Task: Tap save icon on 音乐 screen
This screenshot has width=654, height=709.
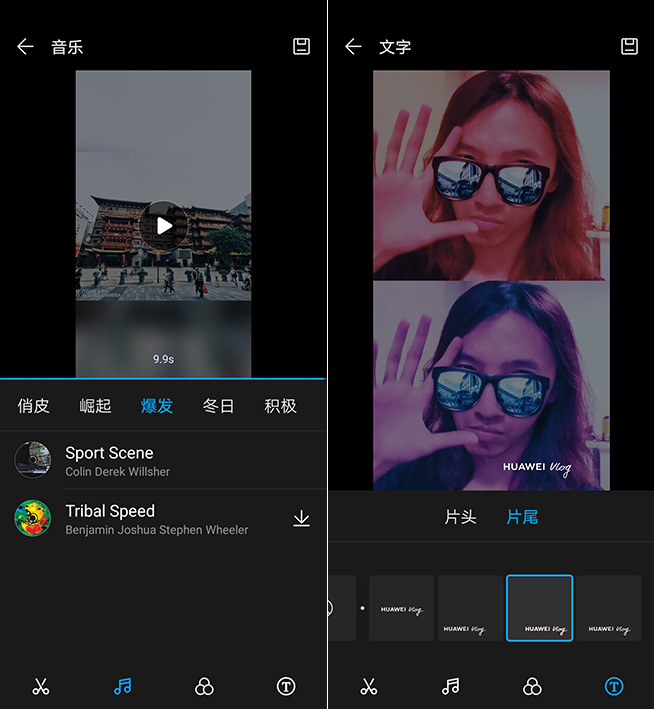Action: pyautogui.click(x=301, y=46)
